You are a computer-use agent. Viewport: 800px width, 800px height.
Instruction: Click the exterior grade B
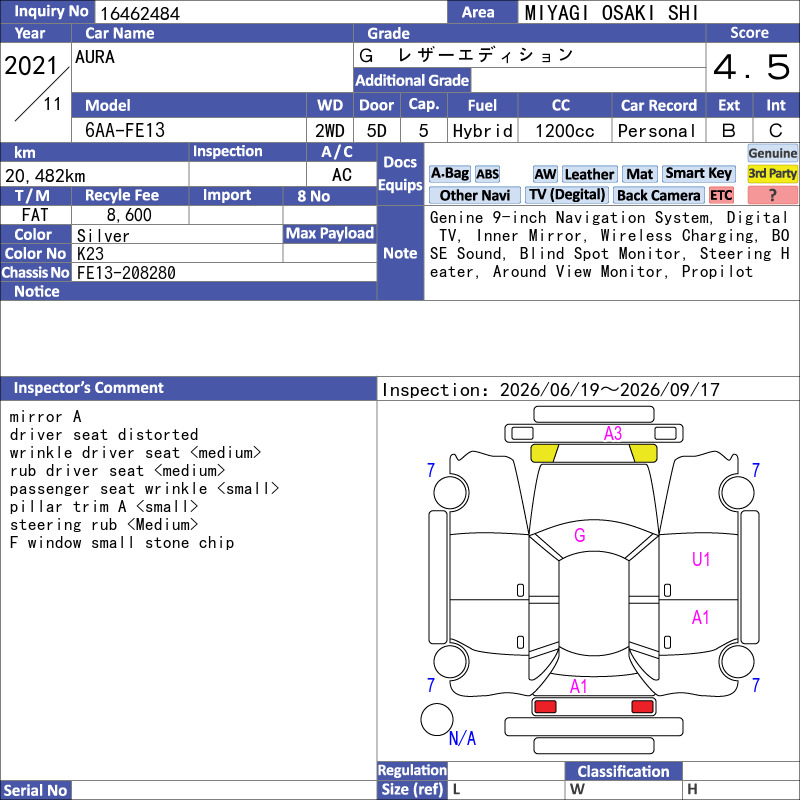coord(729,131)
